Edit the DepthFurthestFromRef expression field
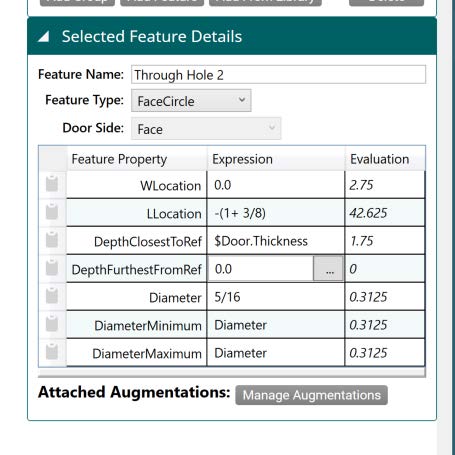This screenshot has height=455, width=455. (x=261, y=269)
